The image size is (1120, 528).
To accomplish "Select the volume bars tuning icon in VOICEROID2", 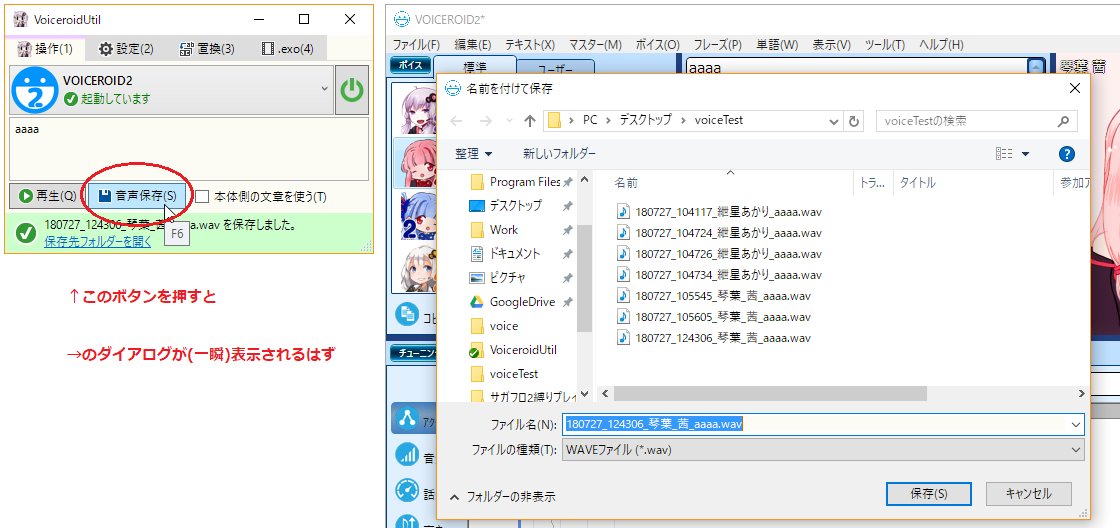I will (408, 454).
